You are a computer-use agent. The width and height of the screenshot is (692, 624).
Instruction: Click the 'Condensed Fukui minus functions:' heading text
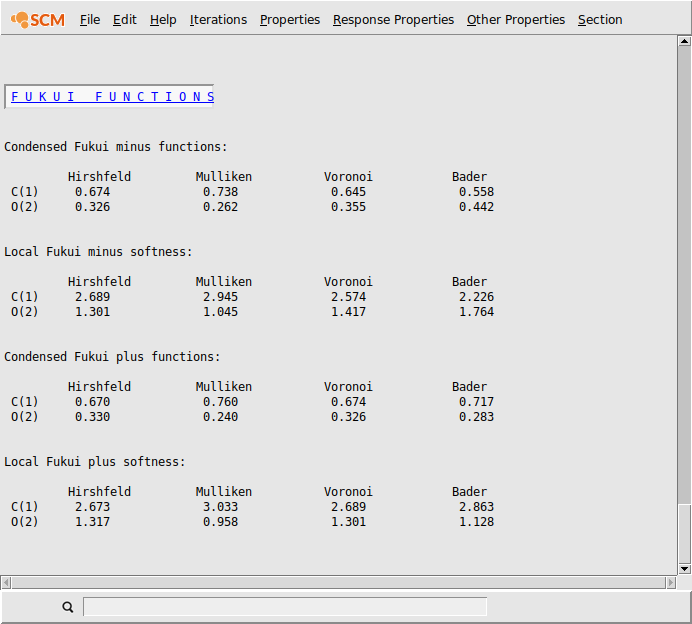tap(116, 147)
